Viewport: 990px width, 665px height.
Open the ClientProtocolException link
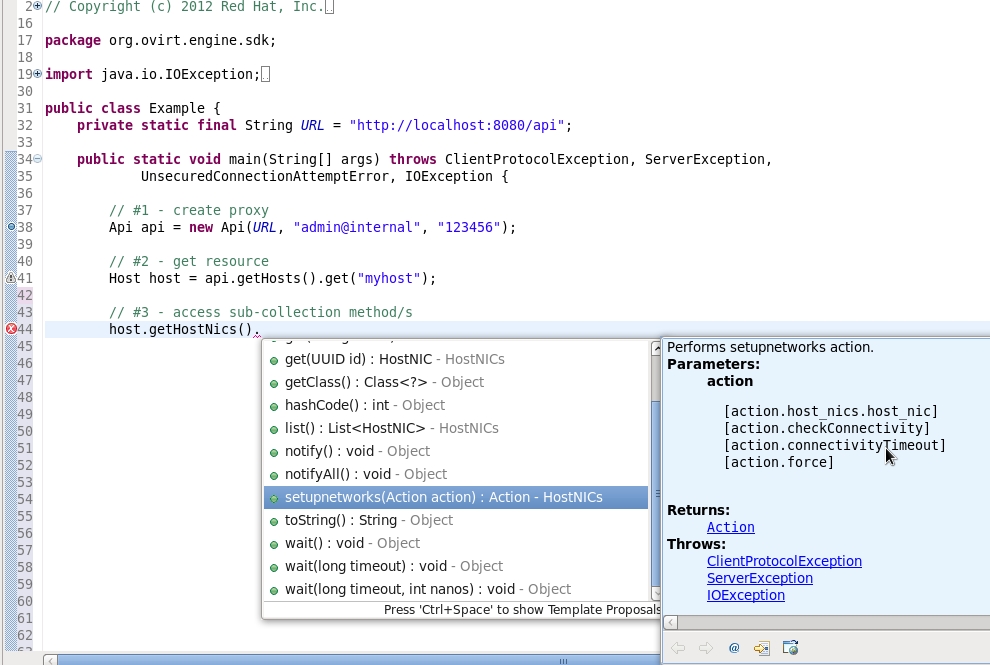point(784,561)
